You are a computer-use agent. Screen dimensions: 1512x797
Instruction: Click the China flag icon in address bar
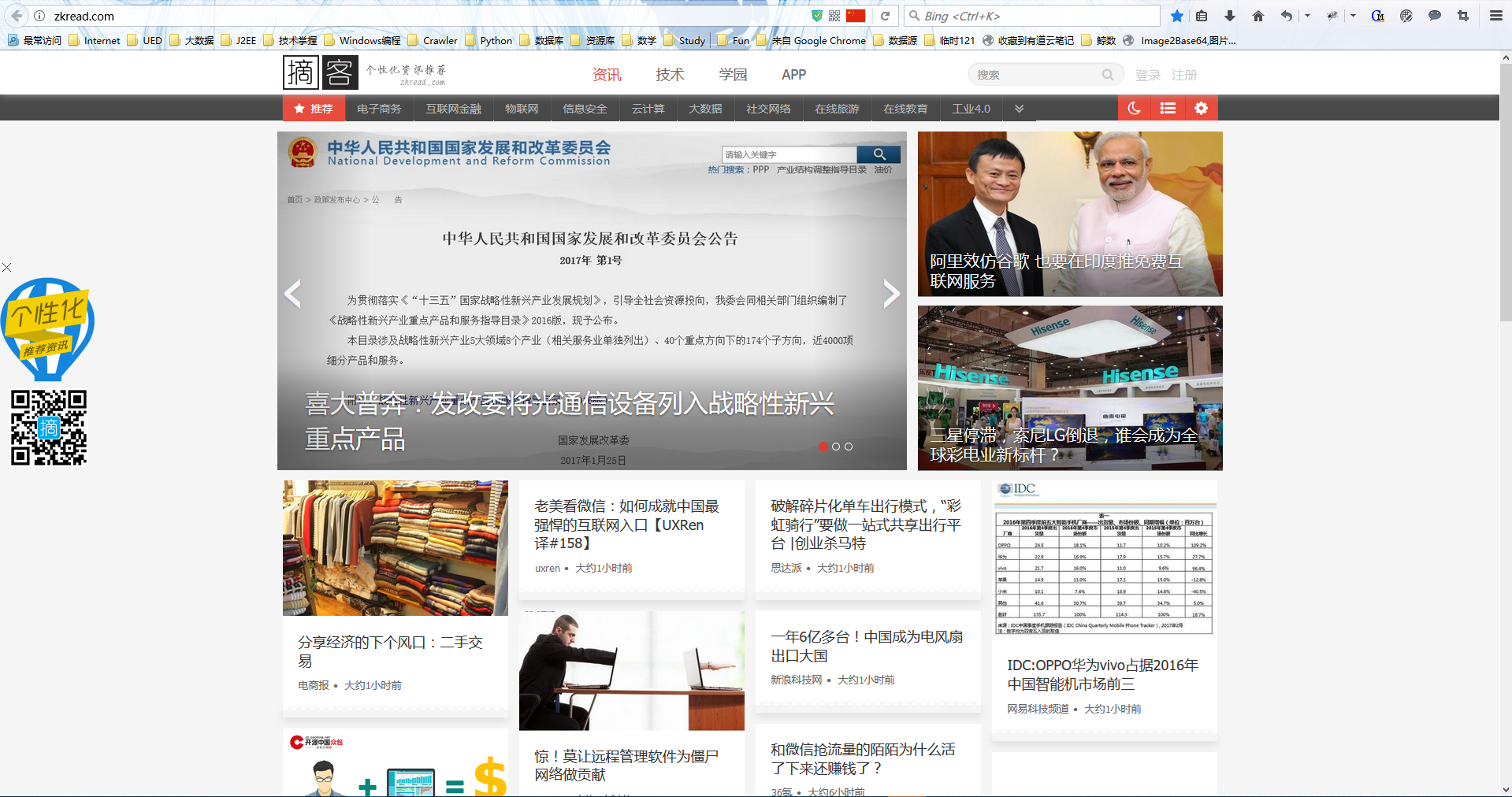click(x=856, y=16)
